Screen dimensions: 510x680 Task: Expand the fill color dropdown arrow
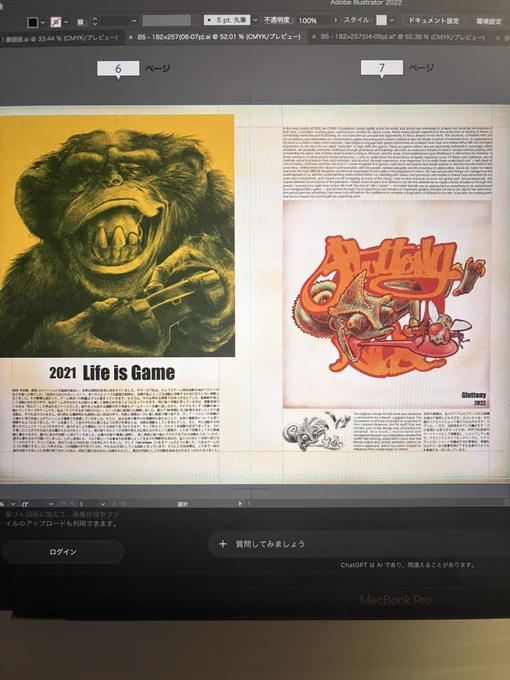tap(43, 23)
